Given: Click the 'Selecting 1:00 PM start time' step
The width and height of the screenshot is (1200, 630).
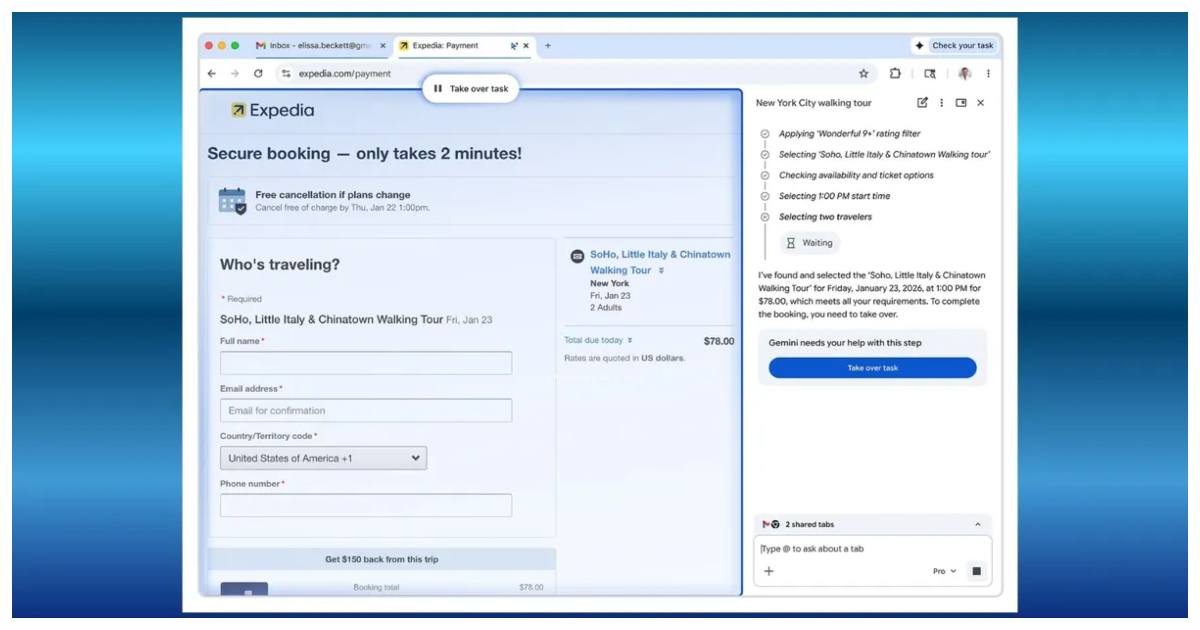Looking at the screenshot, I should coord(834,196).
